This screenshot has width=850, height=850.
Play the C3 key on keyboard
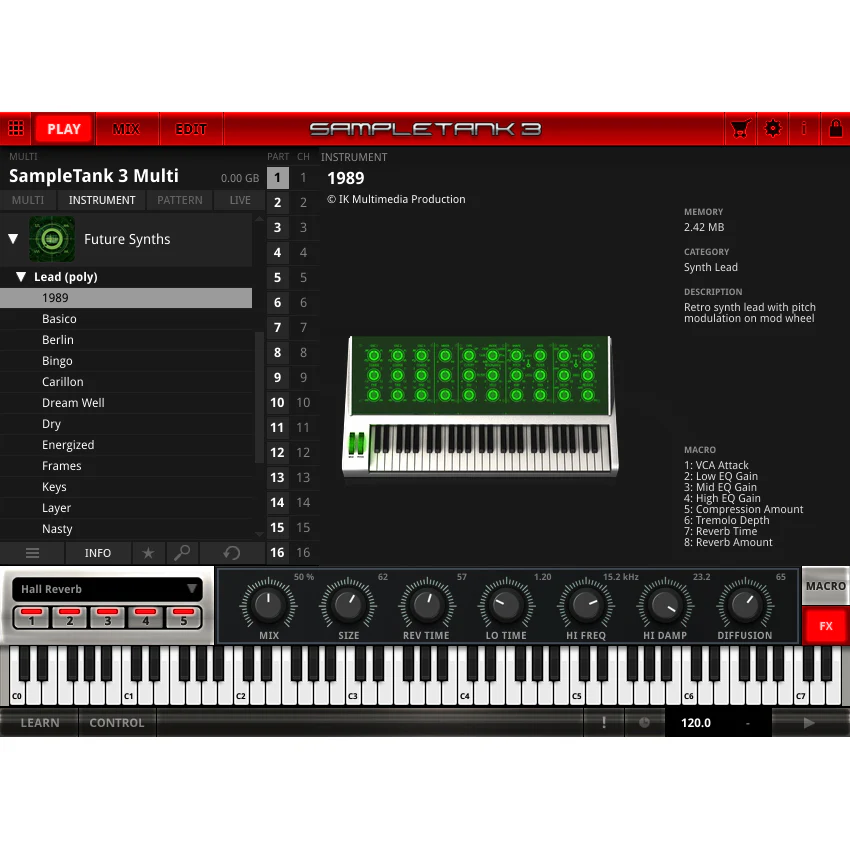coord(353,688)
